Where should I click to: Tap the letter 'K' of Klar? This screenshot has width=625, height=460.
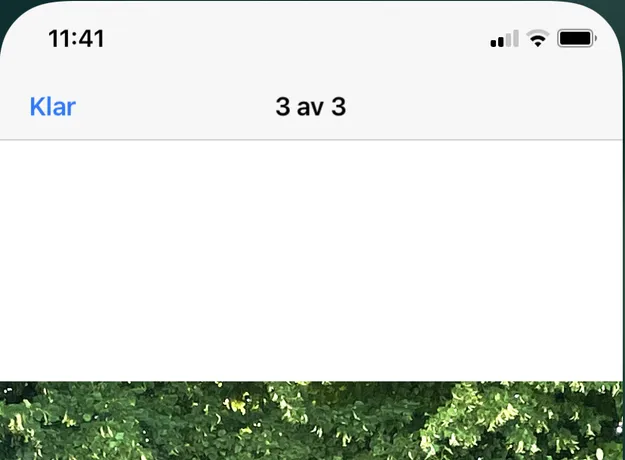(37, 106)
